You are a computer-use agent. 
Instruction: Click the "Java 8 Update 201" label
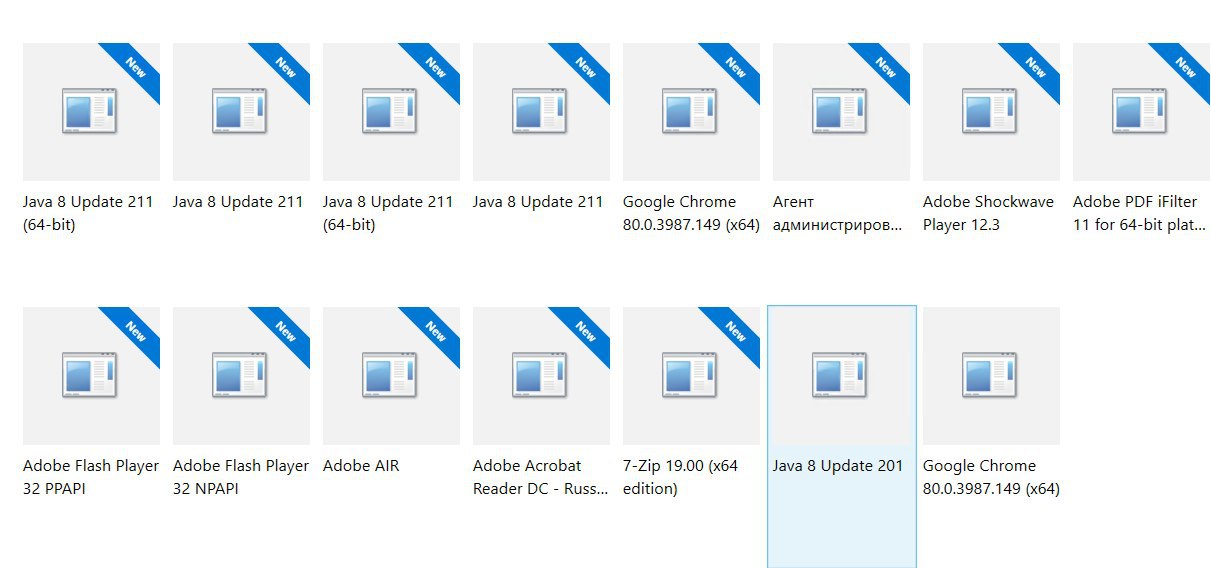tap(838, 466)
